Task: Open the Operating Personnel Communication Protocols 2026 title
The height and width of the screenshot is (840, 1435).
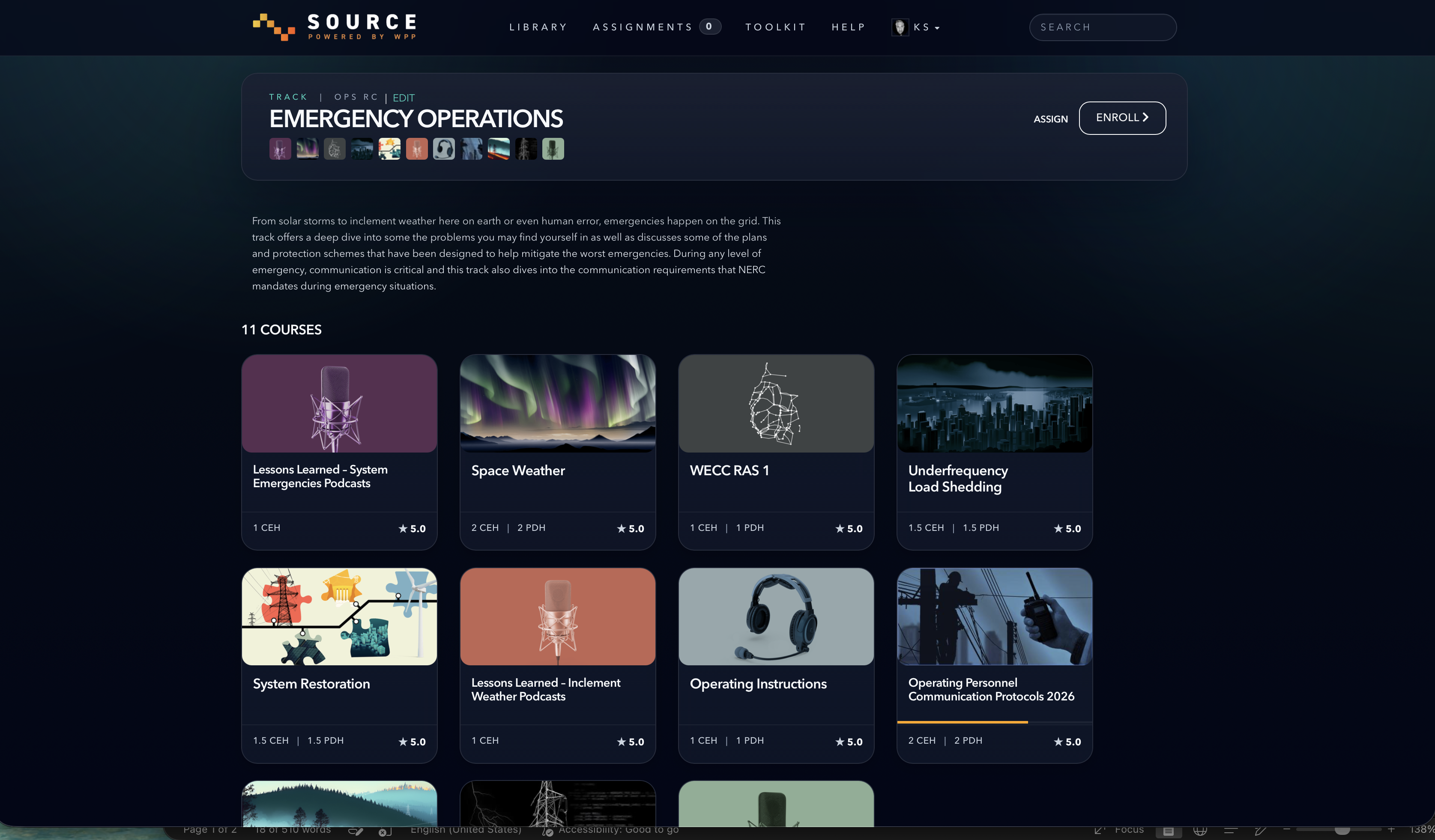Action: click(991, 689)
